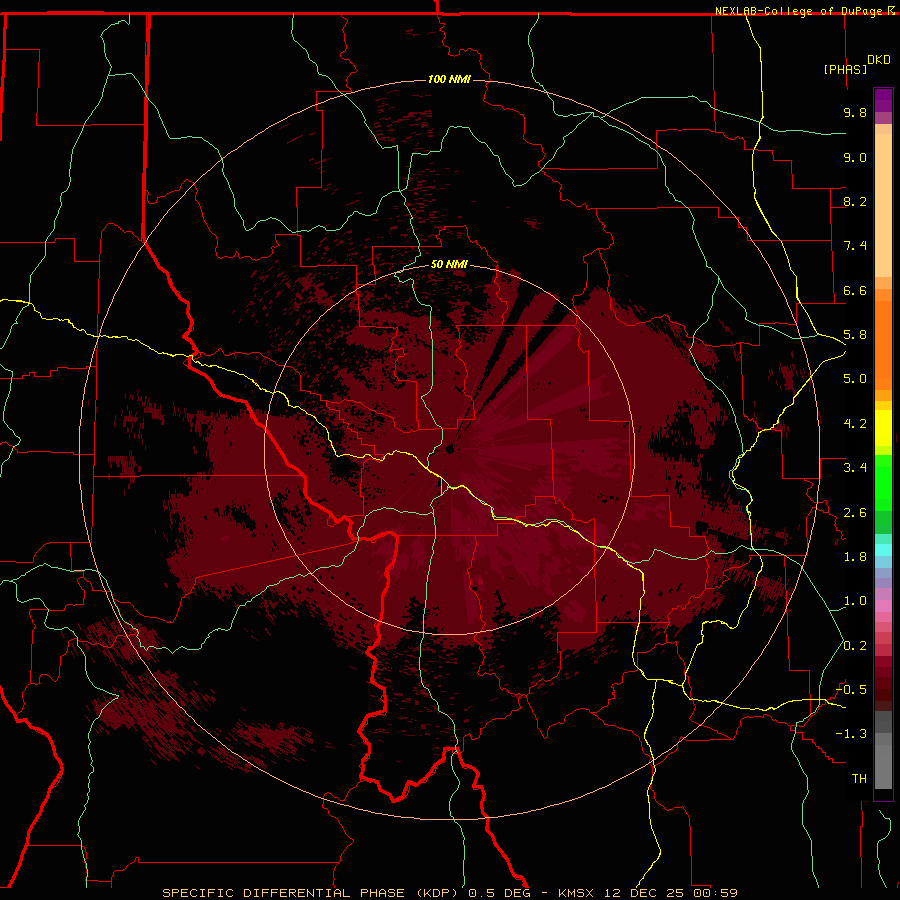Select the -0.5 value on the color scale

pyautogui.click(x=851, y=690)
